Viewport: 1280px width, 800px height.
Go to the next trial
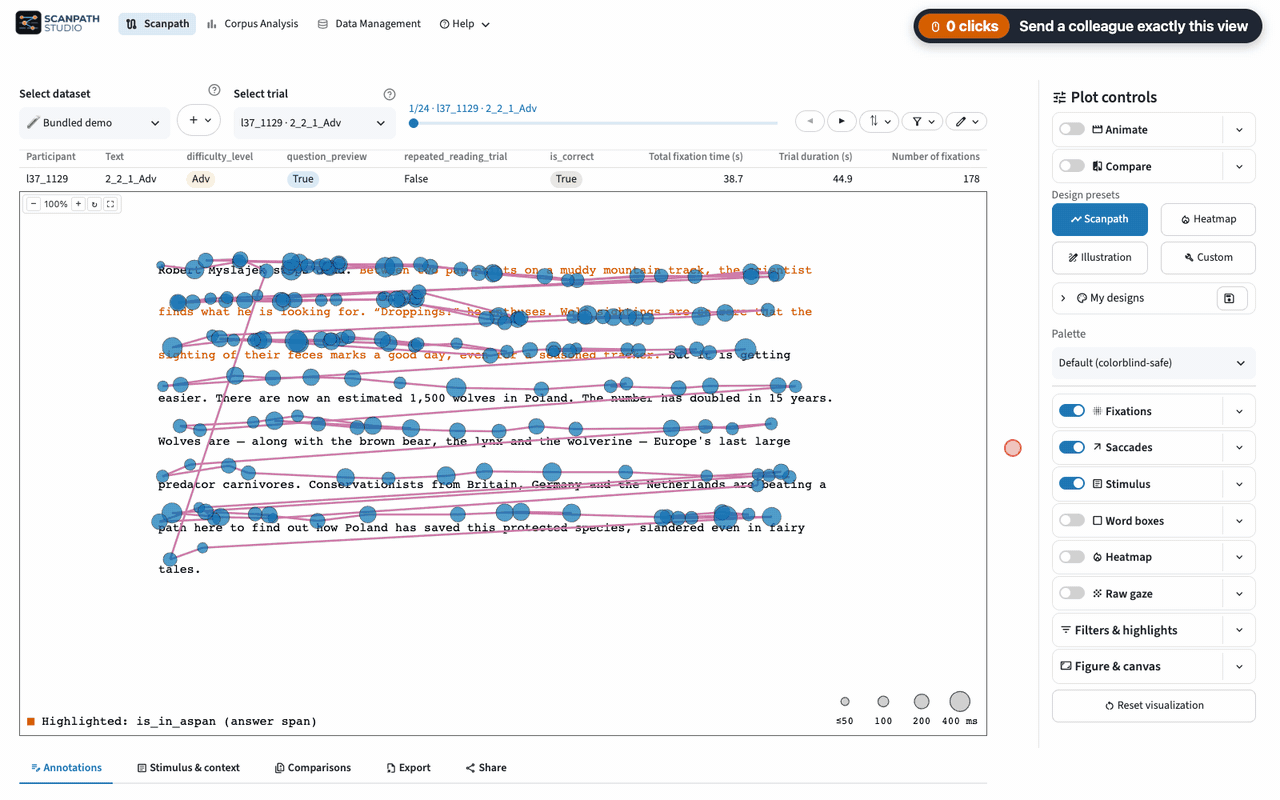(842, 121)
